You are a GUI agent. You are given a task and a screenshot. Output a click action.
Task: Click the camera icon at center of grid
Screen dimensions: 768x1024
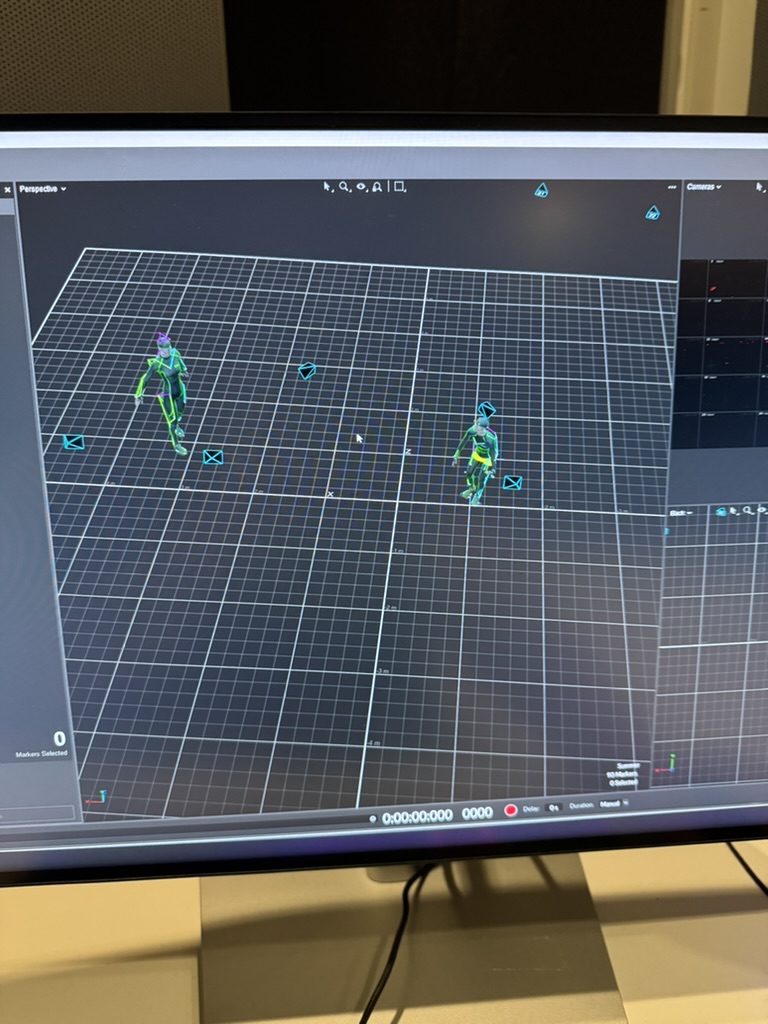point(307,370)
